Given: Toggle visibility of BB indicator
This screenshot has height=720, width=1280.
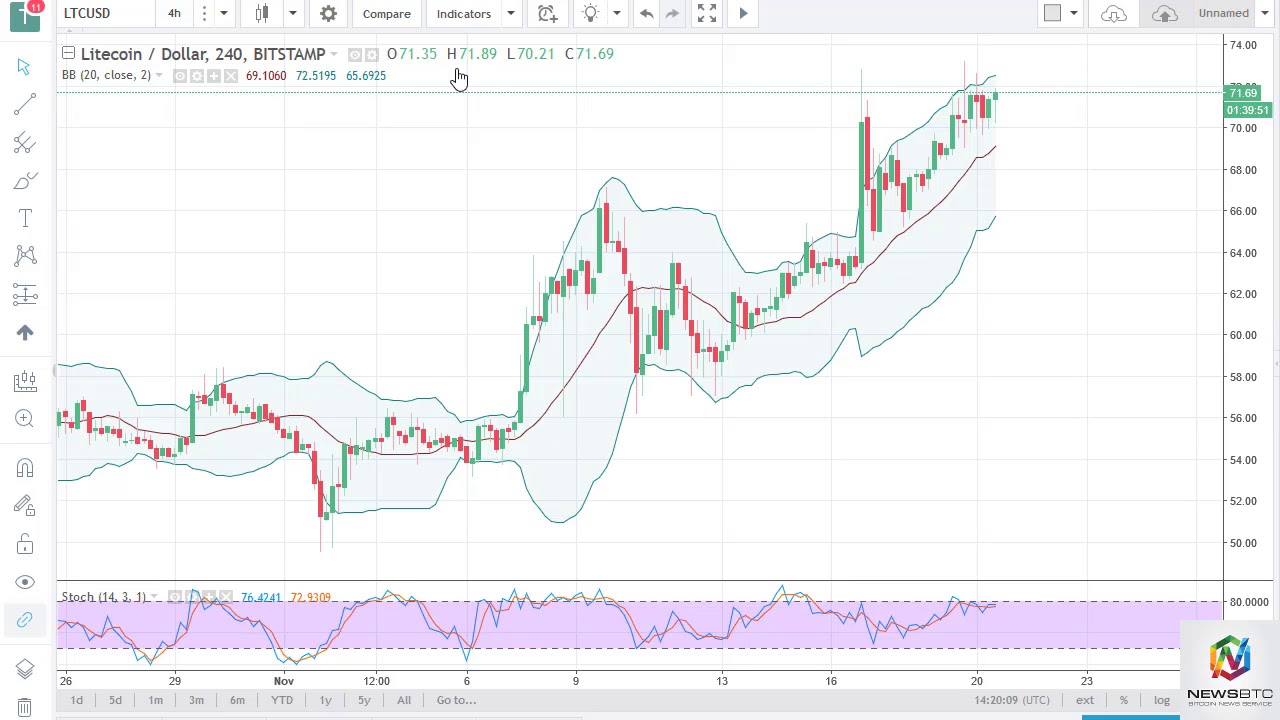Looking at the screenshot, I should (x=180, y=76).
